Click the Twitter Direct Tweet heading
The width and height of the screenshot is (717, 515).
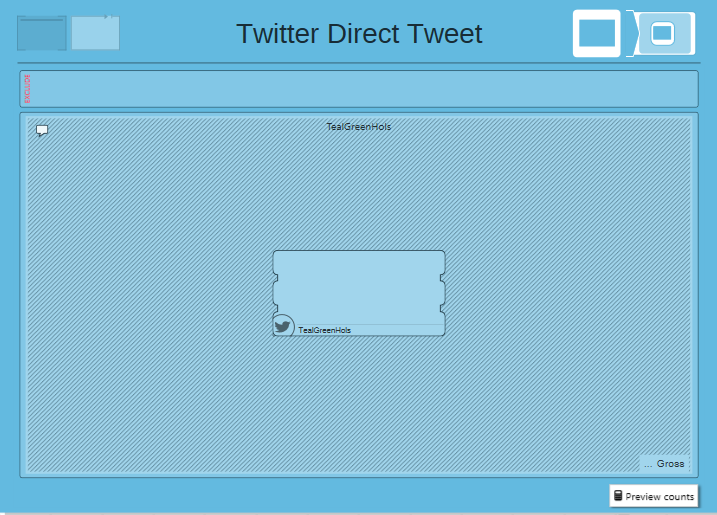(x=359, y=33)
